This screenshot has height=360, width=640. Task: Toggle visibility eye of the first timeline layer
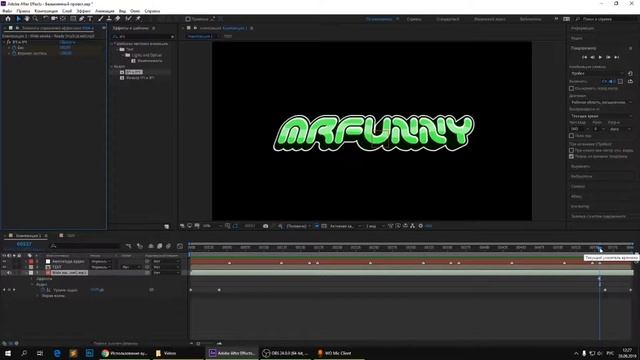pos(4,261)
